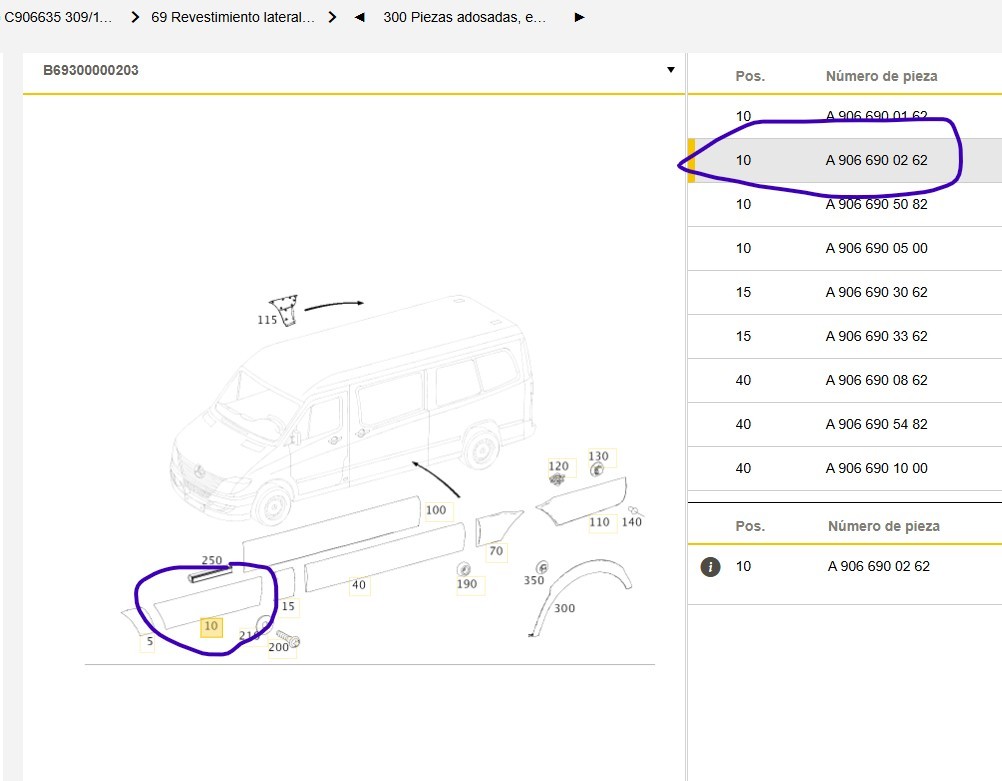Choose part number A 906 690 30 62

(x=876, y=292)
